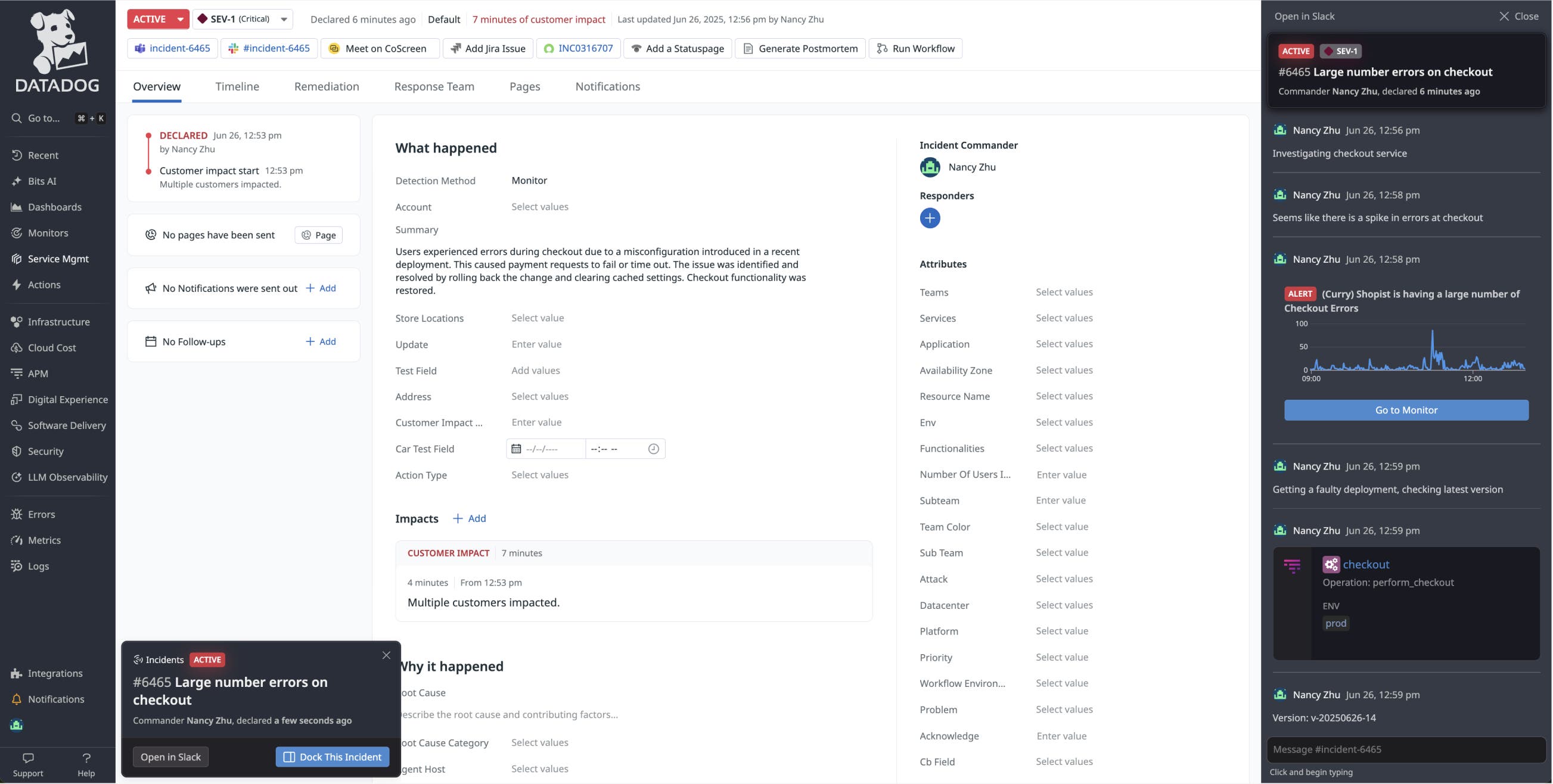
Task: Switch to the Timeline tab
Action: click(237, 86)
